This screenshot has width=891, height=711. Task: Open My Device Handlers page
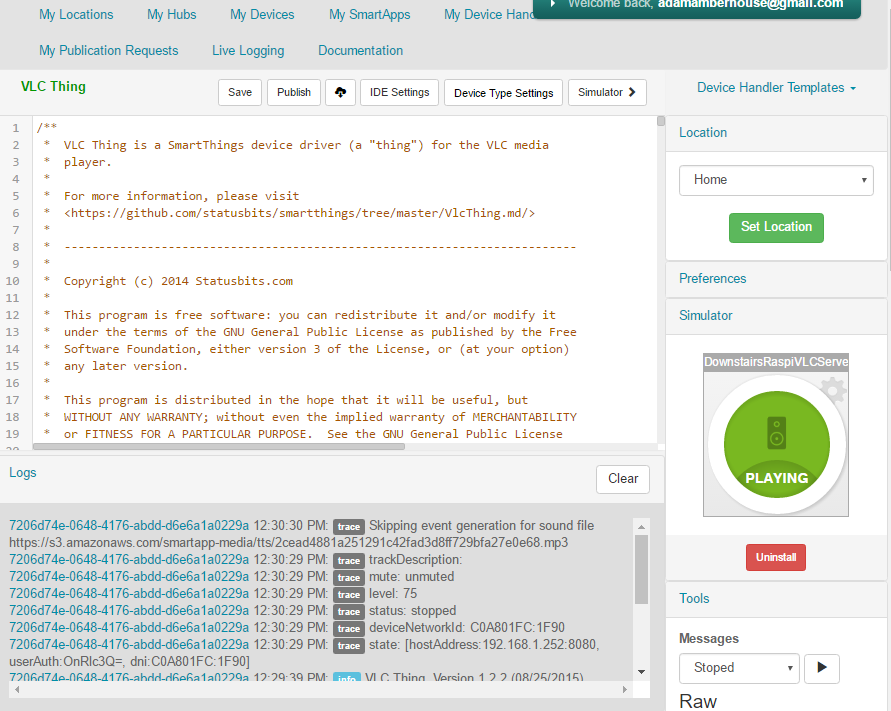pyautogui.click(x=489, y=15)
